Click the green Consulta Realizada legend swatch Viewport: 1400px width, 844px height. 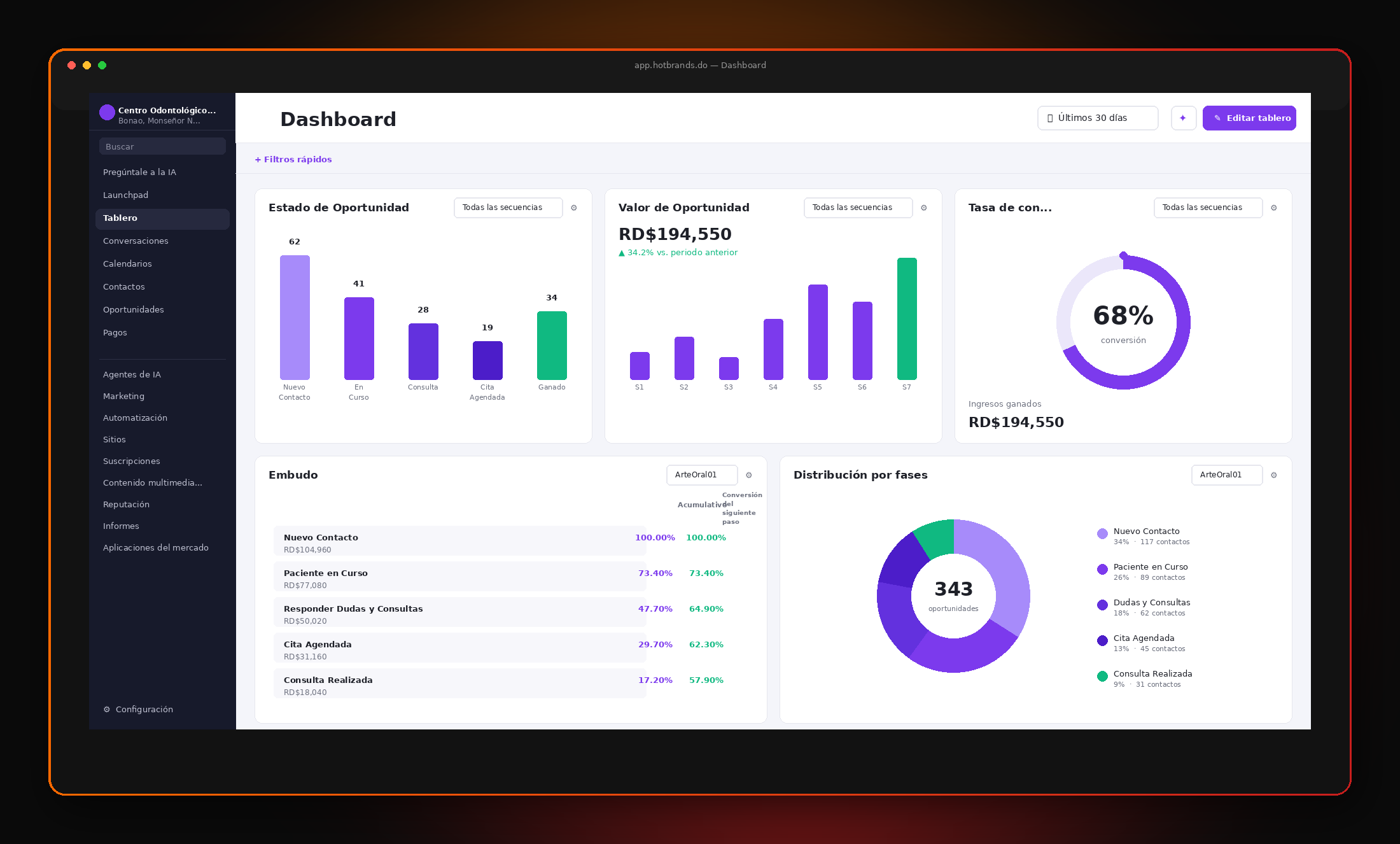coord(1102,677)
